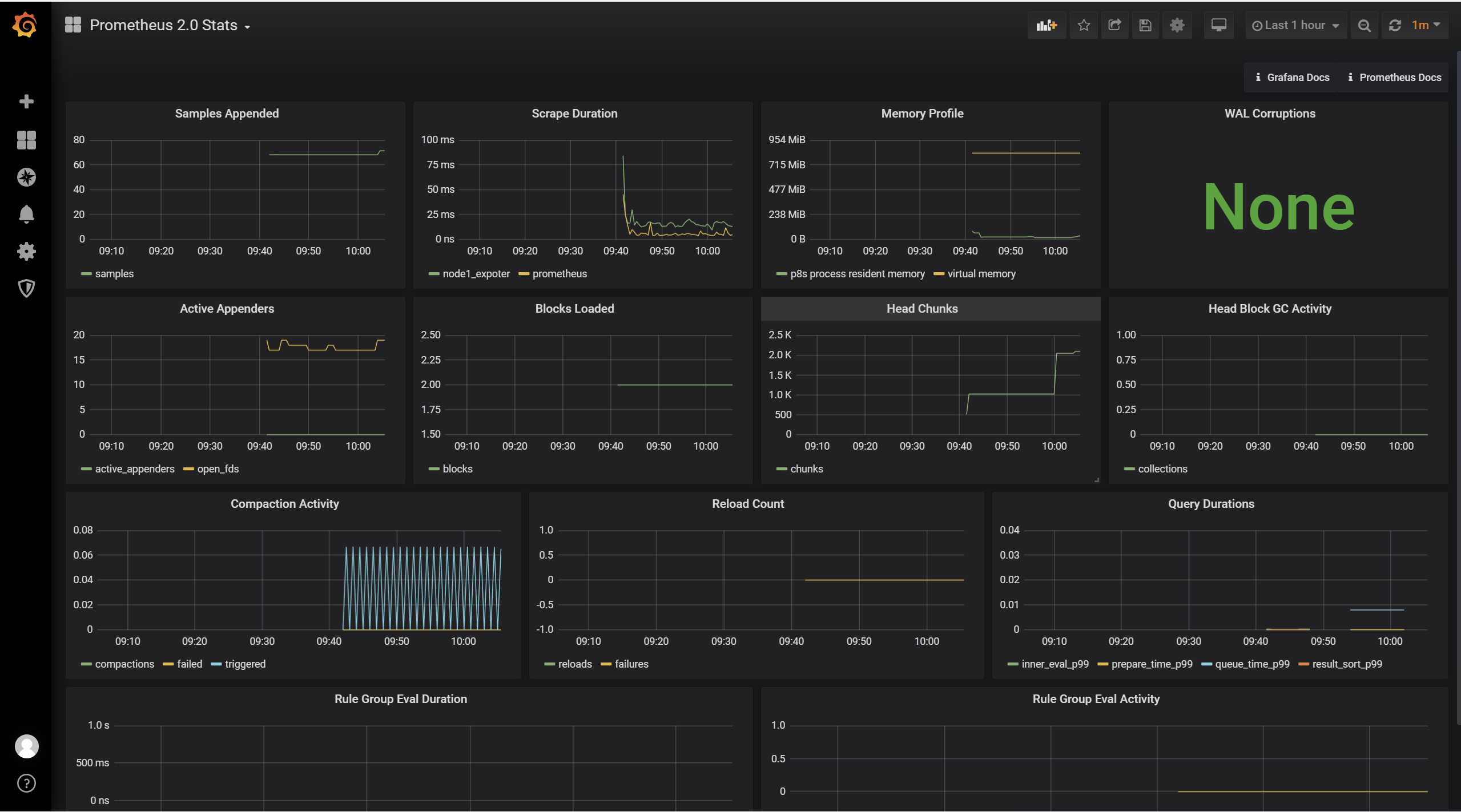Toggle the inner_eval_p99 legend series
Screen dimensions: 1461x812
(1055, 664)
